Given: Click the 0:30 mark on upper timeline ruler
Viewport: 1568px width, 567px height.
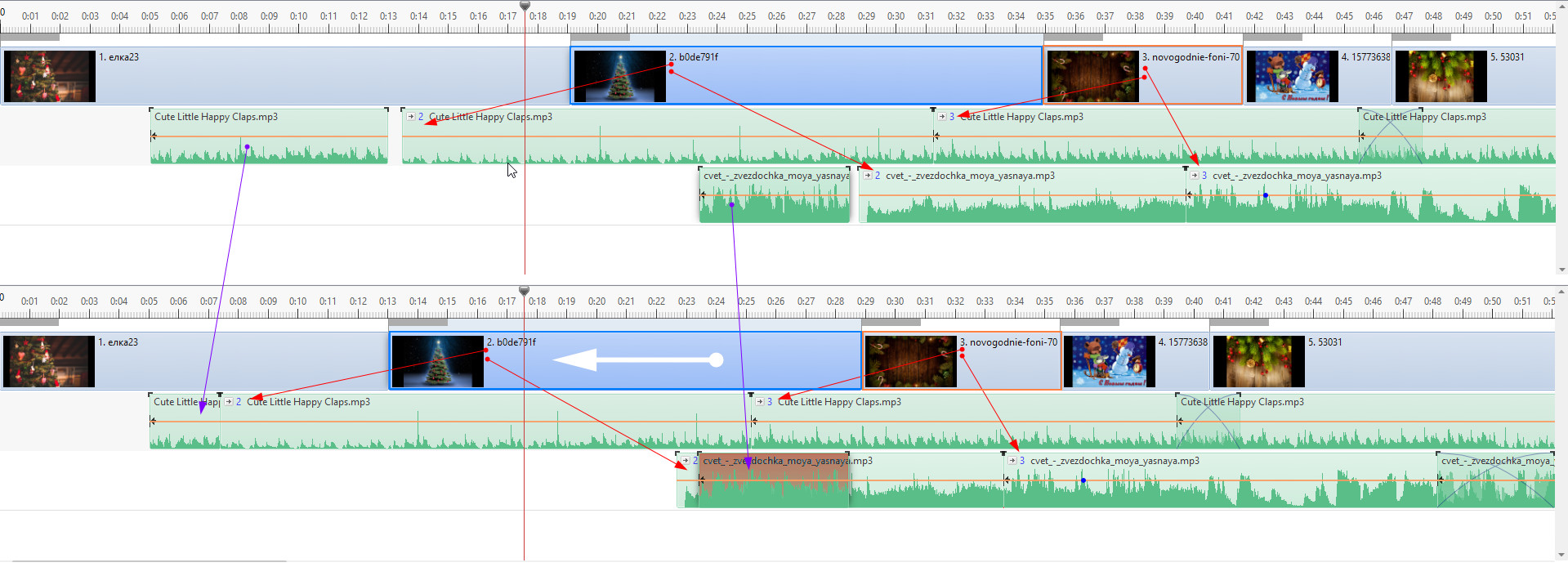Looking at the screenshot, I should pos(896,16).
